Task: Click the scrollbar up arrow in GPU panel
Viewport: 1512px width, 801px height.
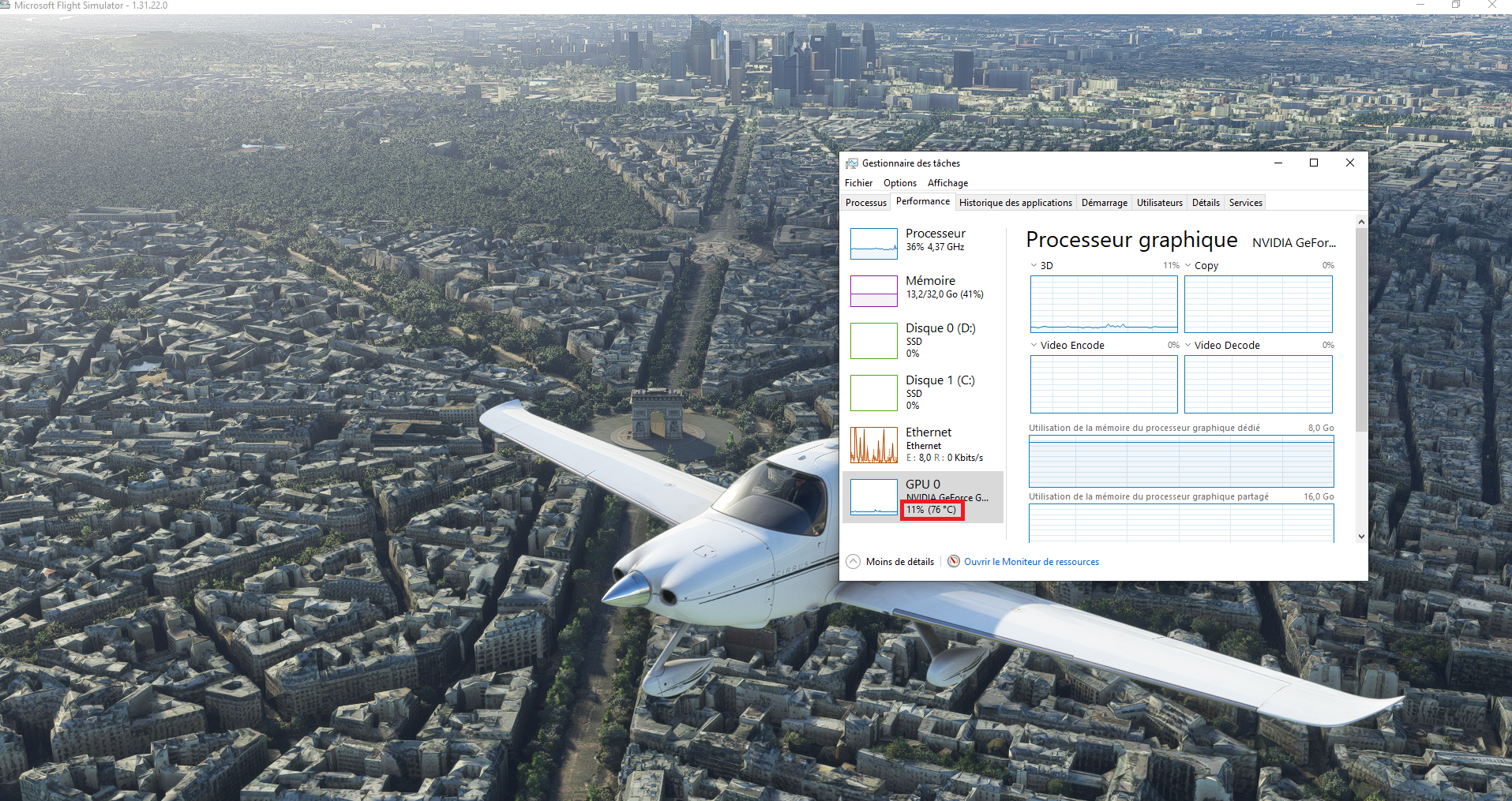Action: 1361,222
